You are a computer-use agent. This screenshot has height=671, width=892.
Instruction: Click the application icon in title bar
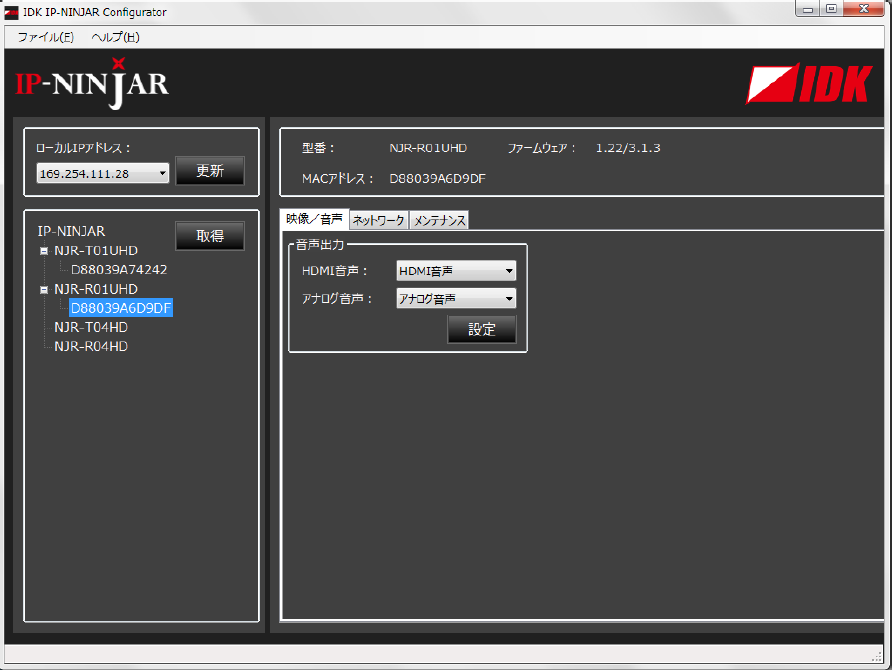(11, 12)
